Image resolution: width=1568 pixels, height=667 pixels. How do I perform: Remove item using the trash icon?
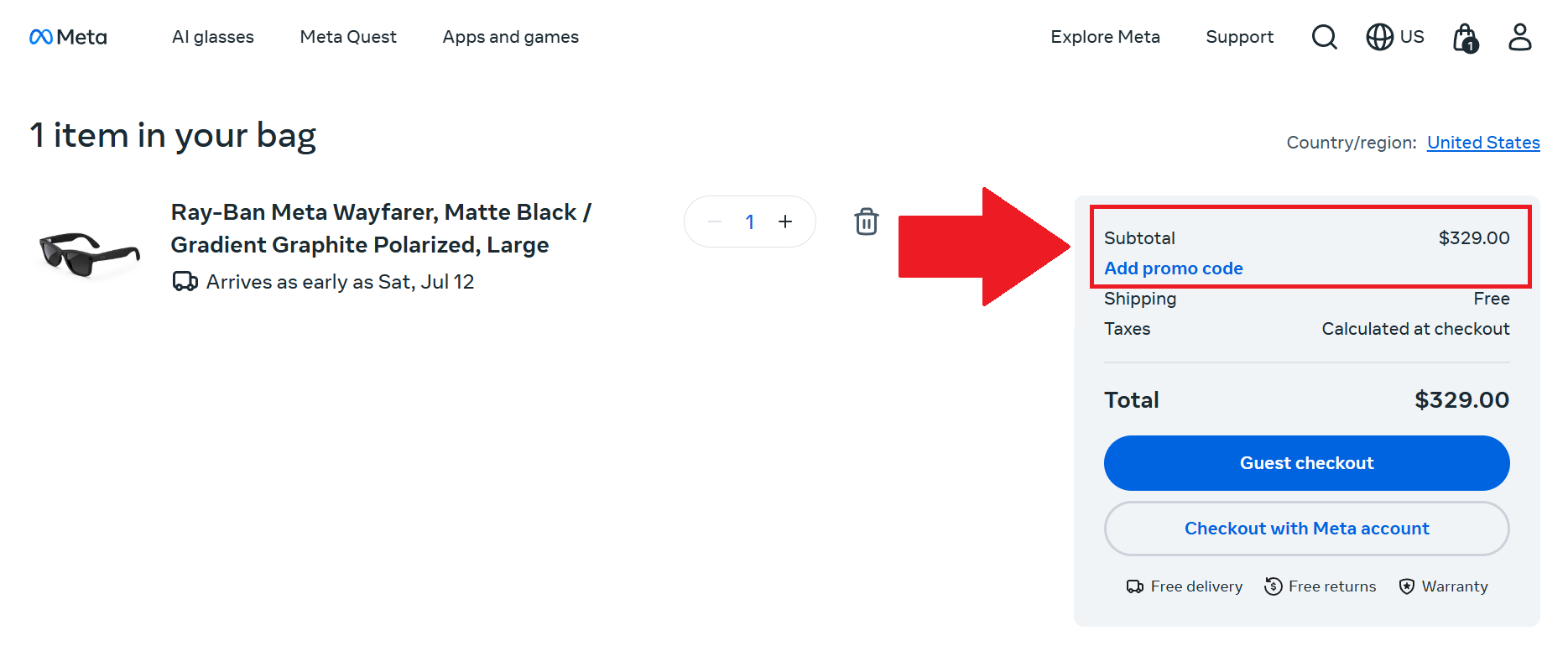[x=866, y=221]
